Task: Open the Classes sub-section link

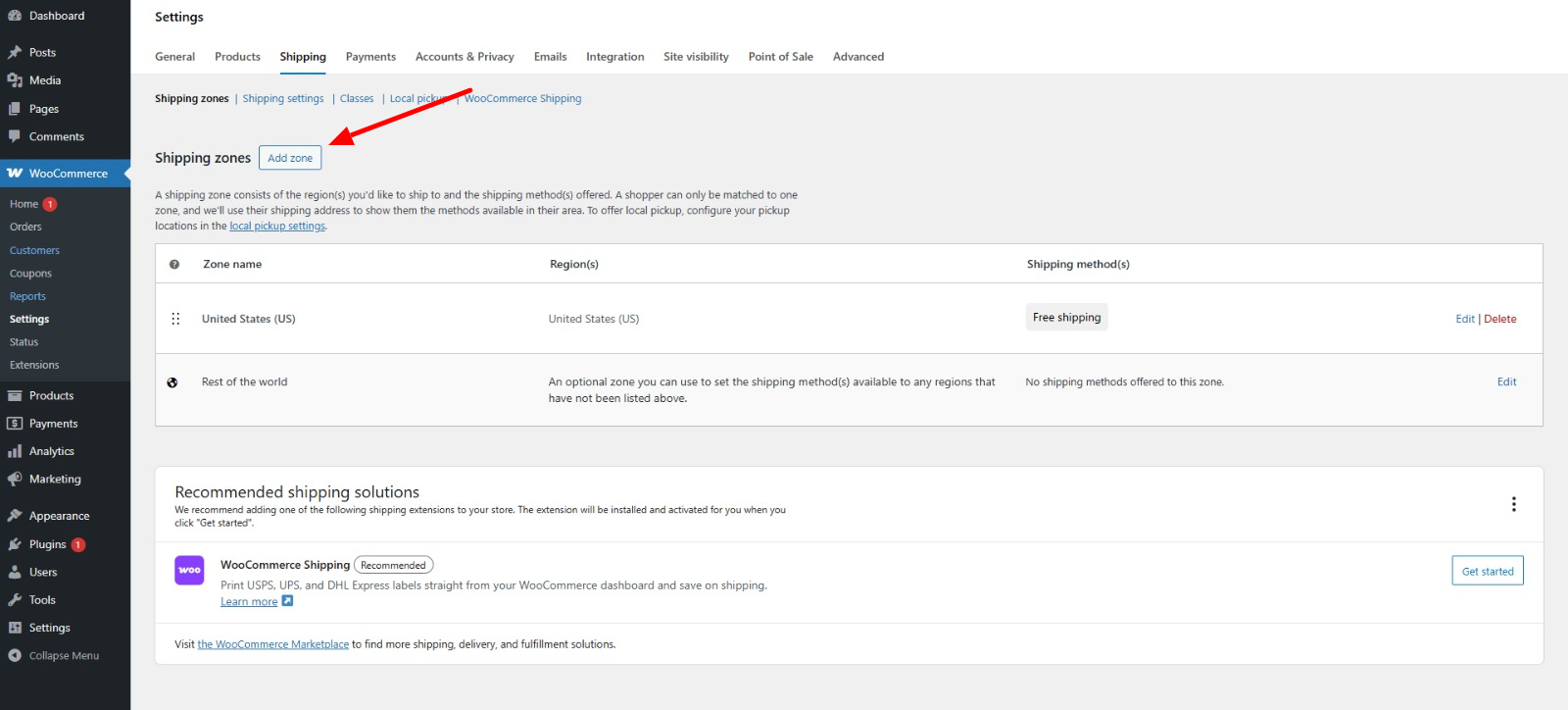Action: click(357, 99)
